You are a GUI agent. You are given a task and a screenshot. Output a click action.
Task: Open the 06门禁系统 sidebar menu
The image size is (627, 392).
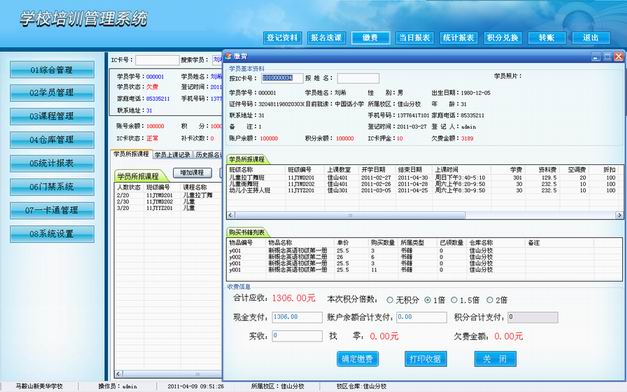point(52,187)
